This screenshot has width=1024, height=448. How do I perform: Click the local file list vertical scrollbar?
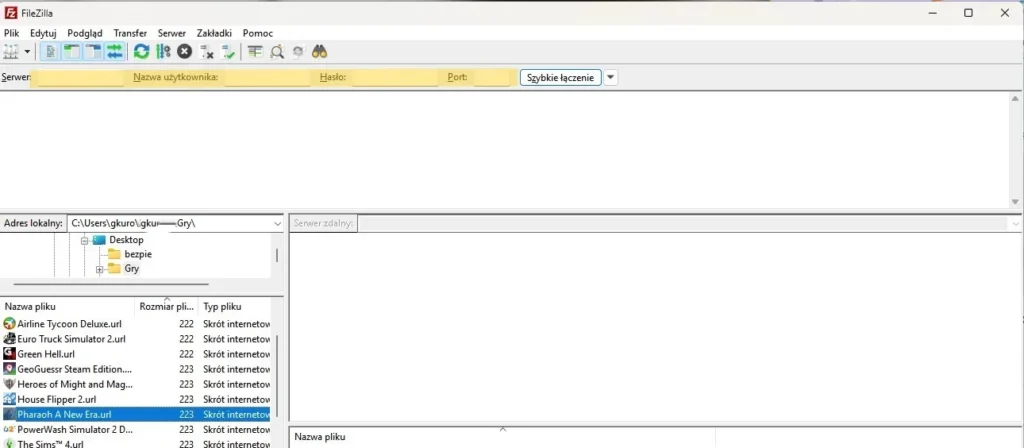pos(276,377)
